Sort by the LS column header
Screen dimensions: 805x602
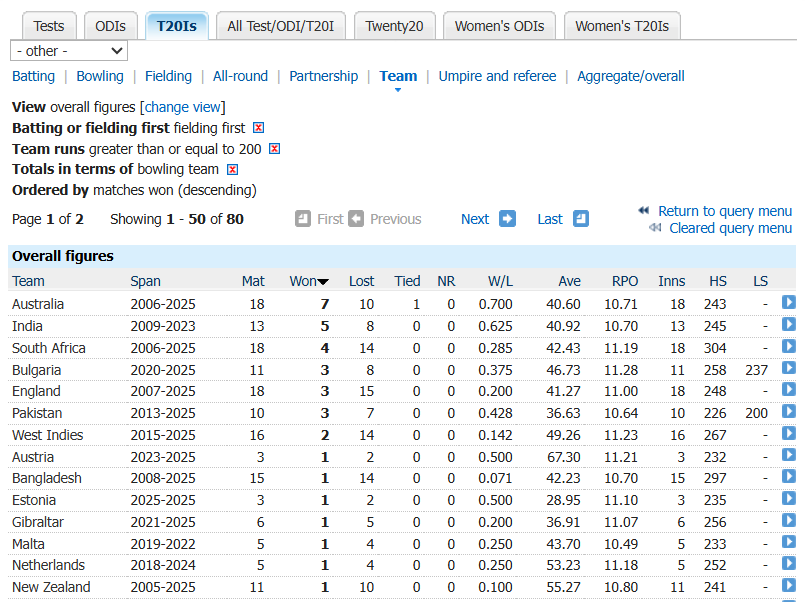760,281
